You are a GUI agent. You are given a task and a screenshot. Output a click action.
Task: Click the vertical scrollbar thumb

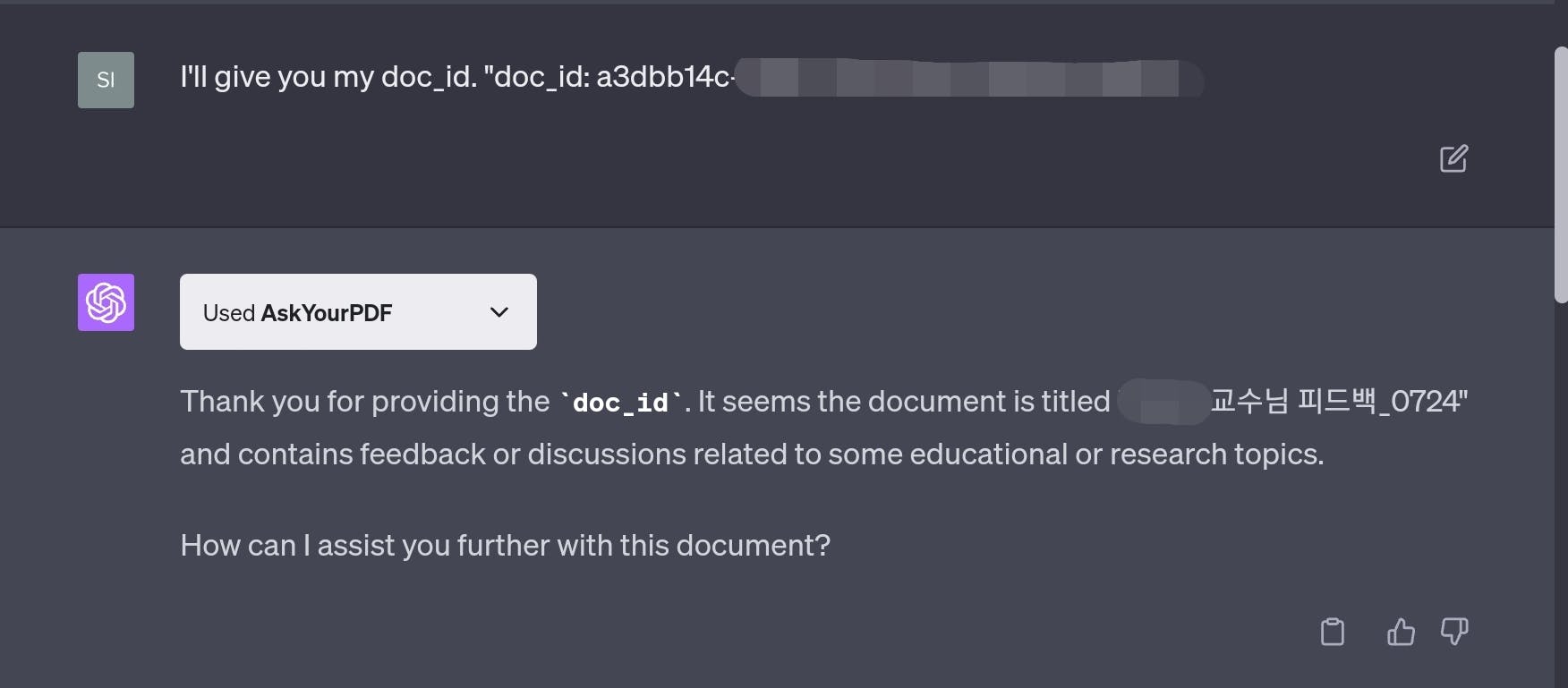coord(1561,174)
